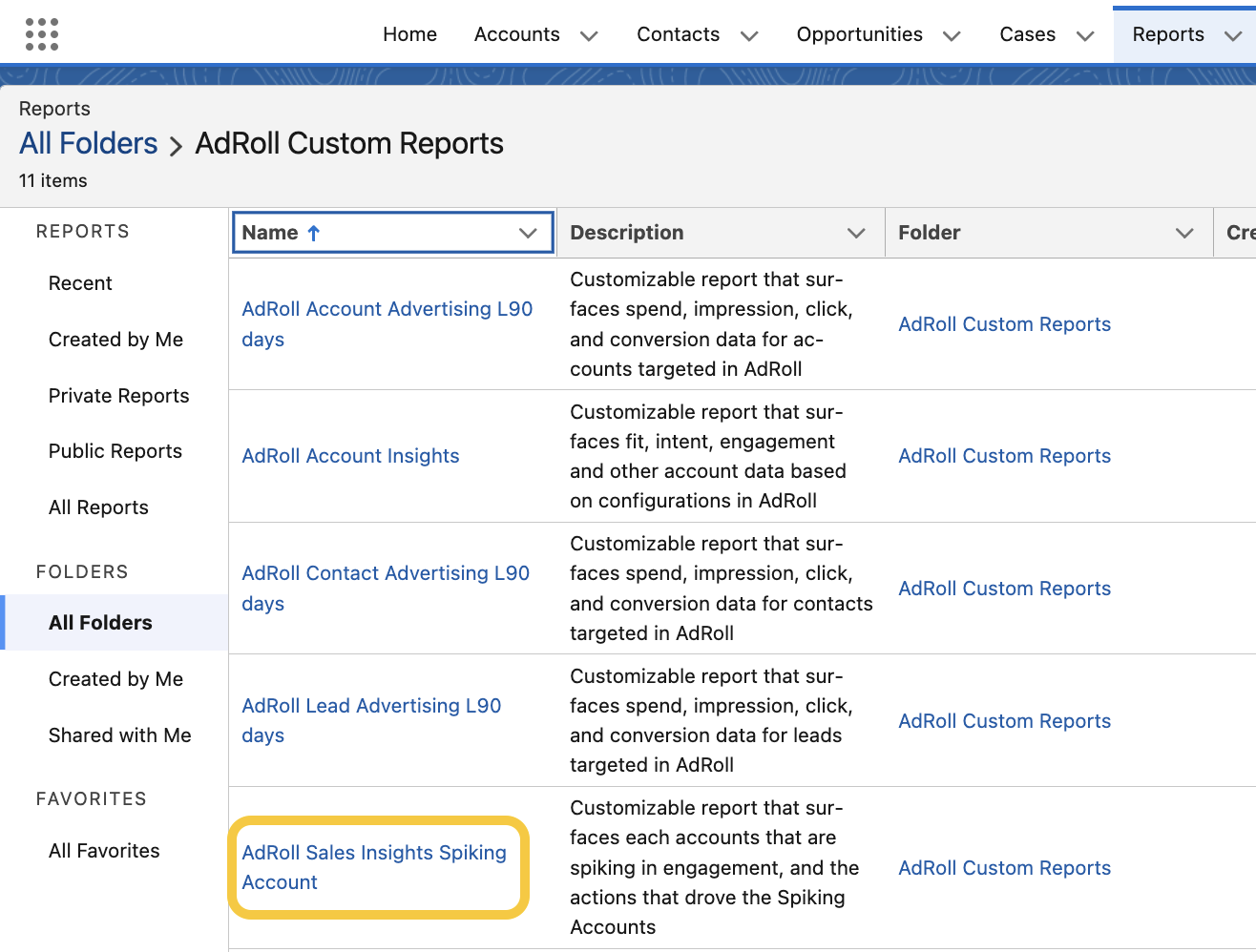This screenshot has width=1256, height=952.
Task: Expand the Contacts tab dropdown chevron
Action: coord(749,36)
